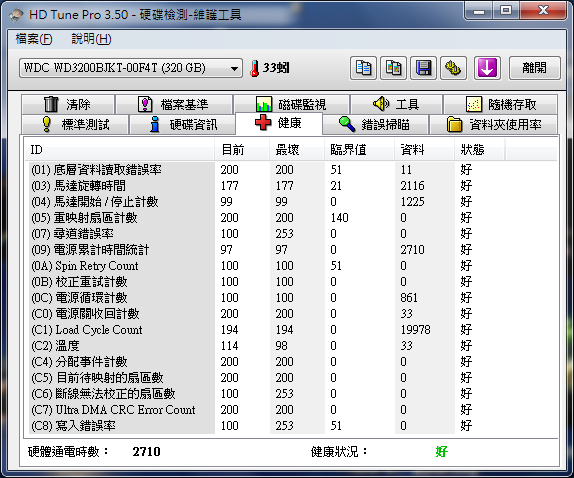
Task: Select the 健康 health tab
Action: 279,123
